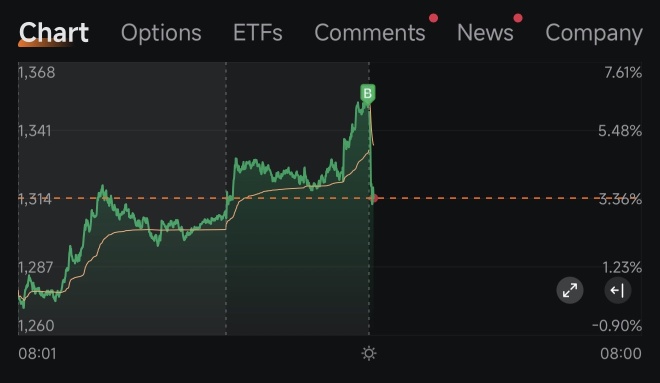
Task: Open the Company tab
Action: tap(594, 33)
